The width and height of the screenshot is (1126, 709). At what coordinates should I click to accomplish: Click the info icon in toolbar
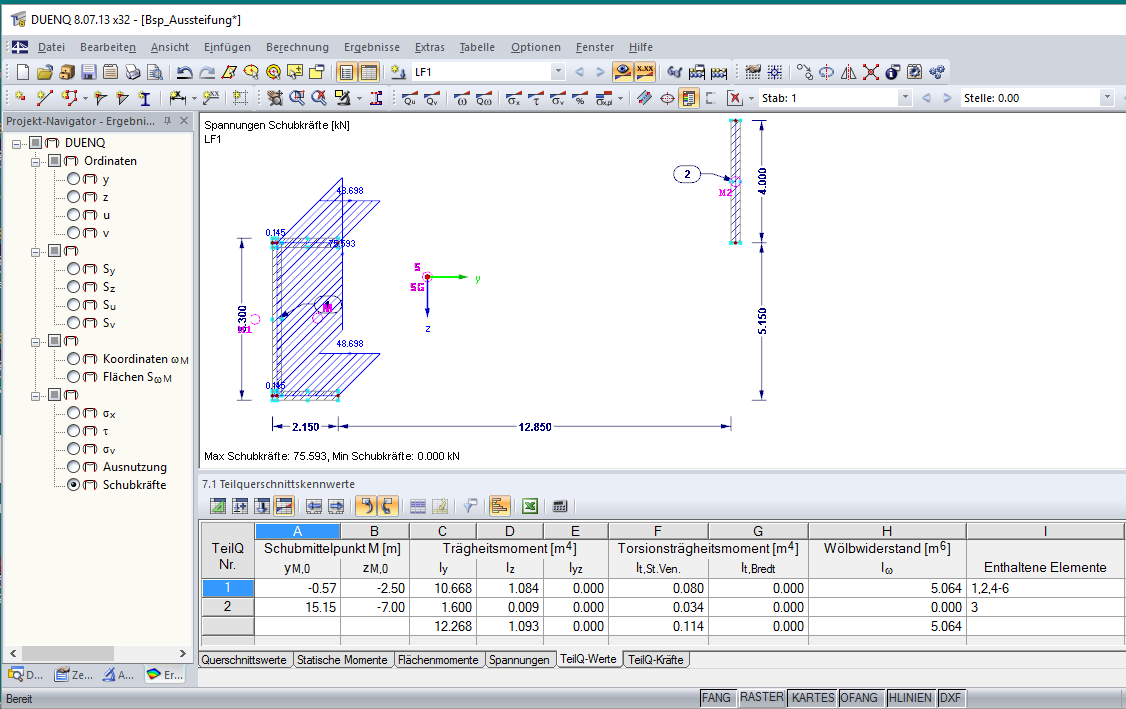pyautogui.click(x=893, y=72)
